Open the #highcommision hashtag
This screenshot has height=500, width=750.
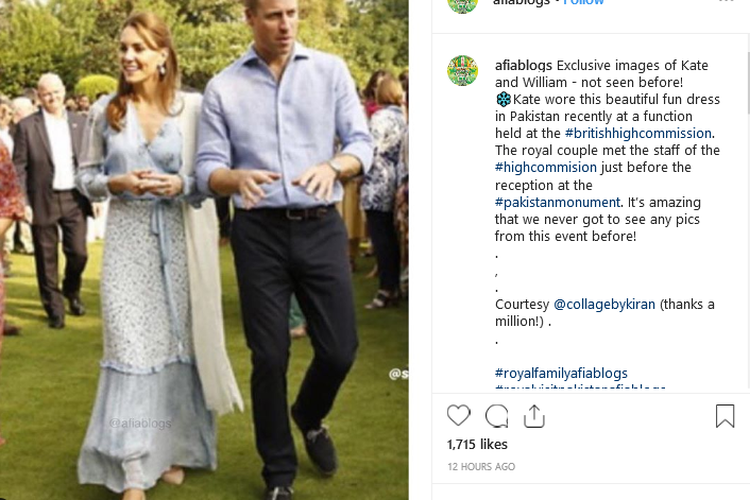[x=545, y=167]
